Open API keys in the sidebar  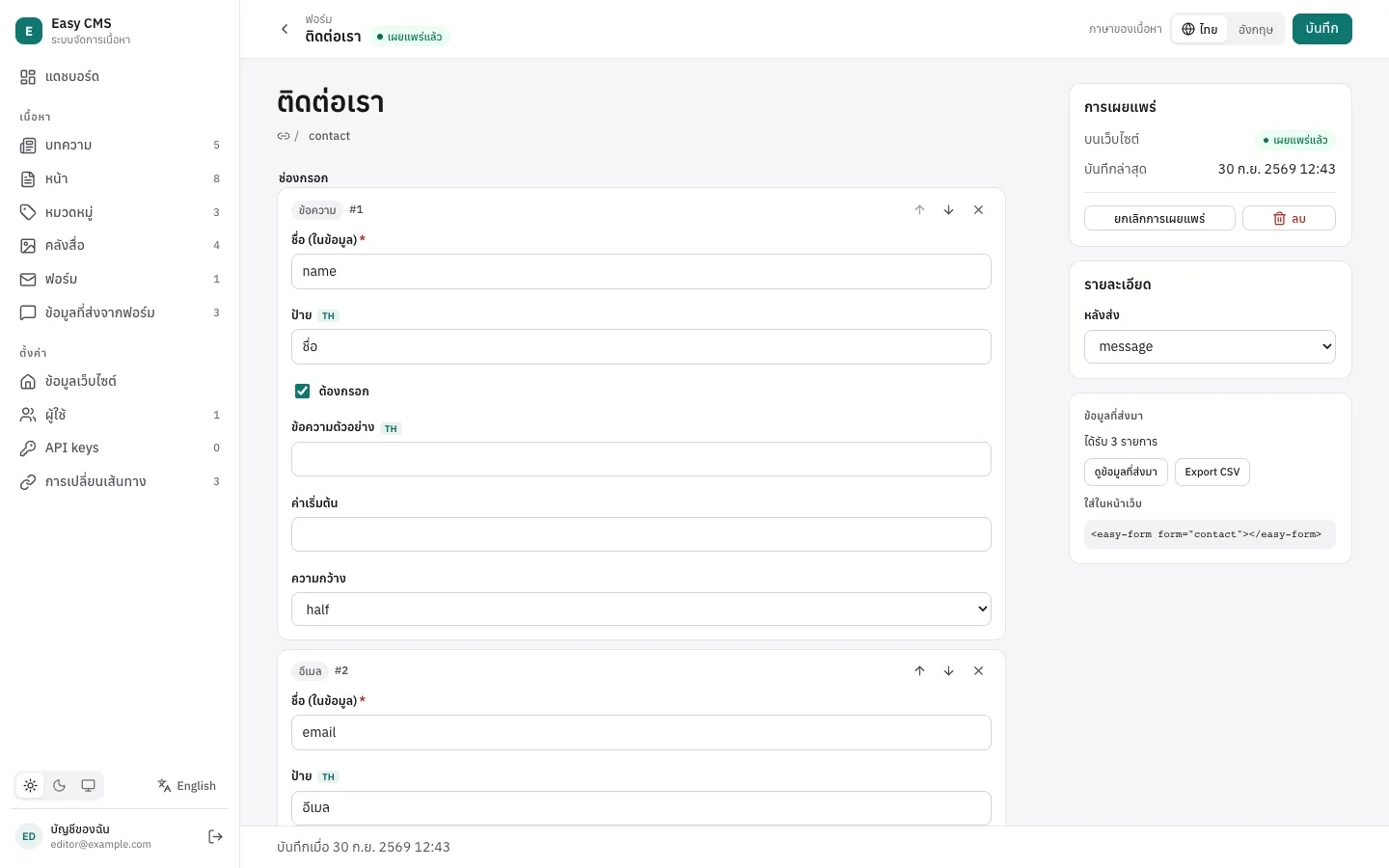[x=120, y=448]
